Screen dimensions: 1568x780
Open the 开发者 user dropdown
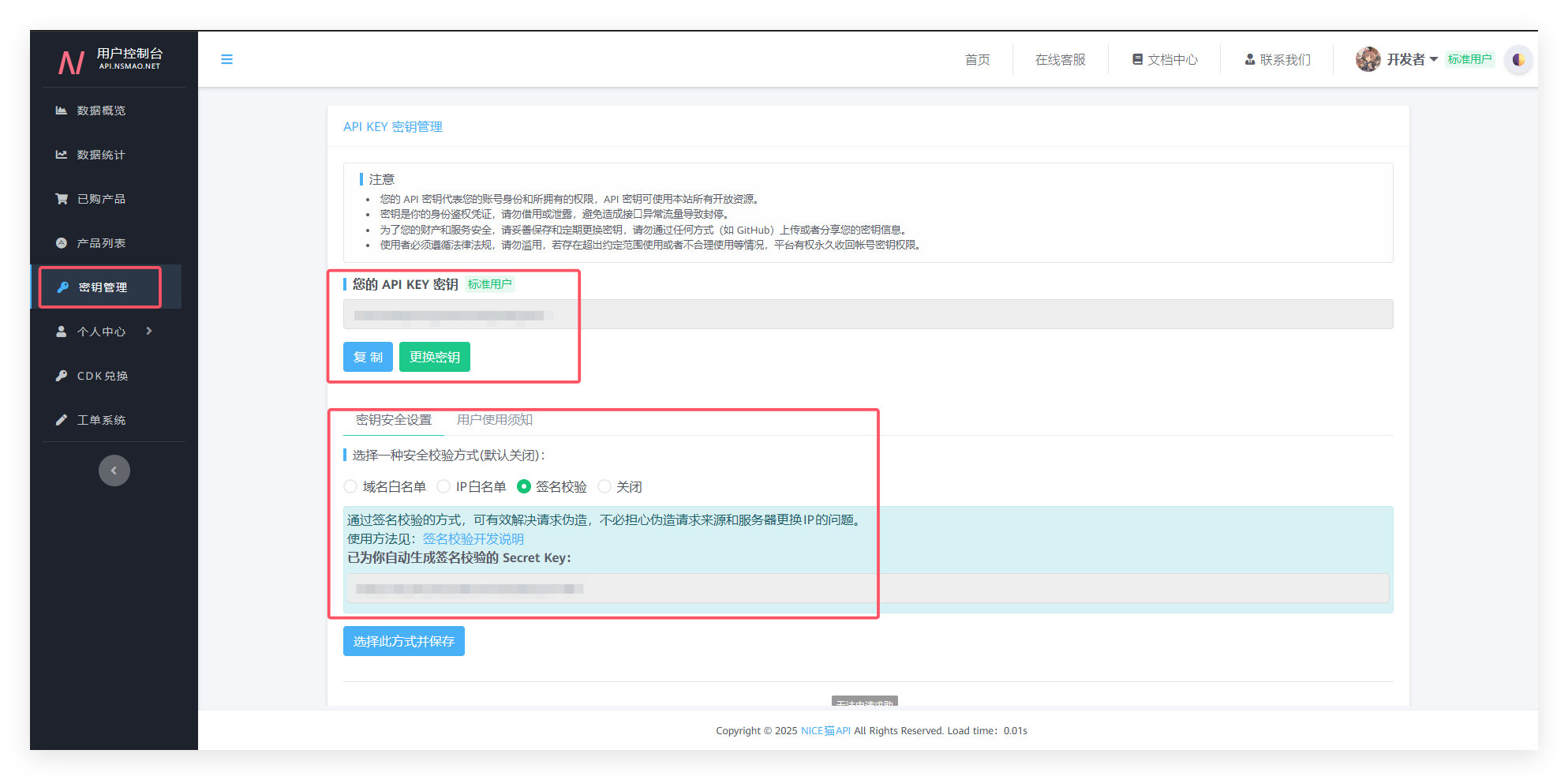pyautogui.click(x=1412, y=59)
